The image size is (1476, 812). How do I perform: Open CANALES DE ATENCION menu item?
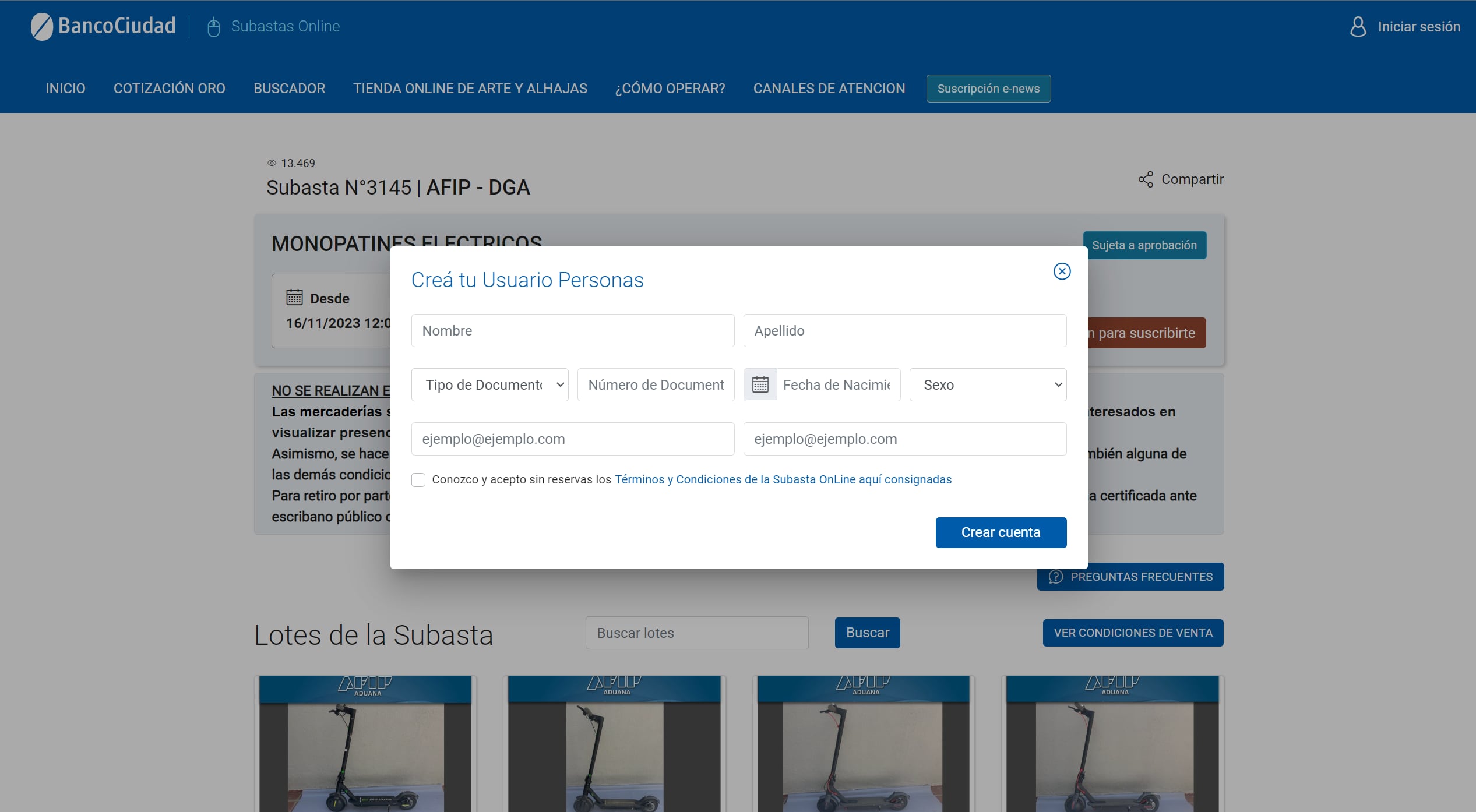[829, 89]
